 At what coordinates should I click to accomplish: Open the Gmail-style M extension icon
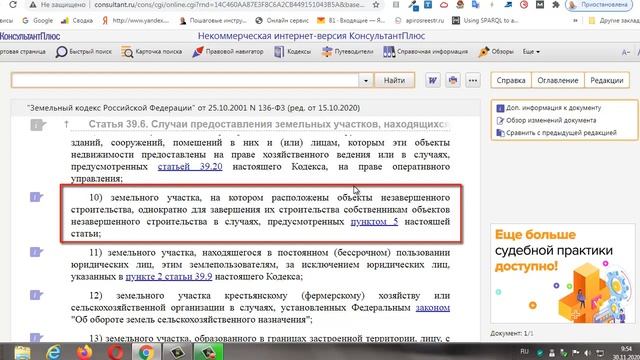[540, 5]
